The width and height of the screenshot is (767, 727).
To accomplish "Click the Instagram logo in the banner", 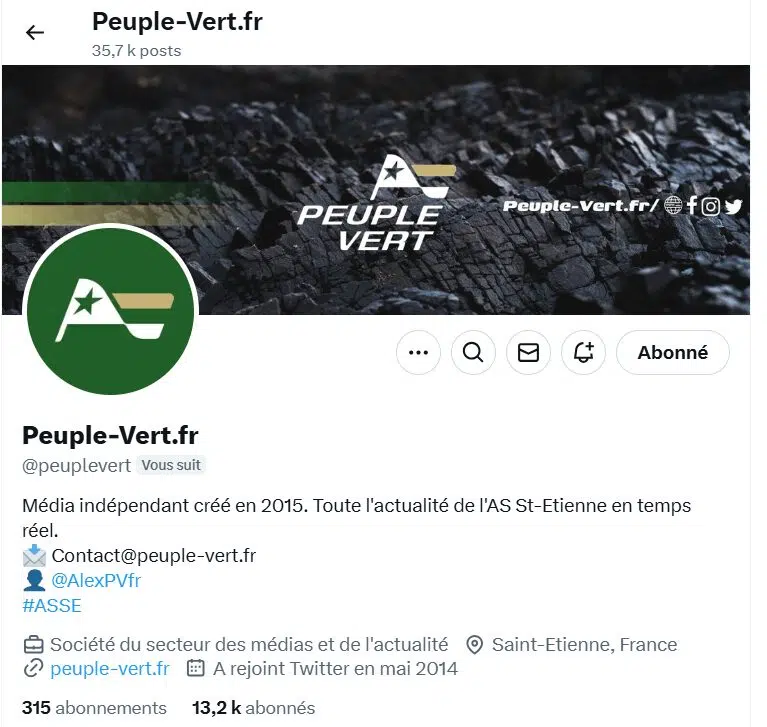I will pos(711,206).
